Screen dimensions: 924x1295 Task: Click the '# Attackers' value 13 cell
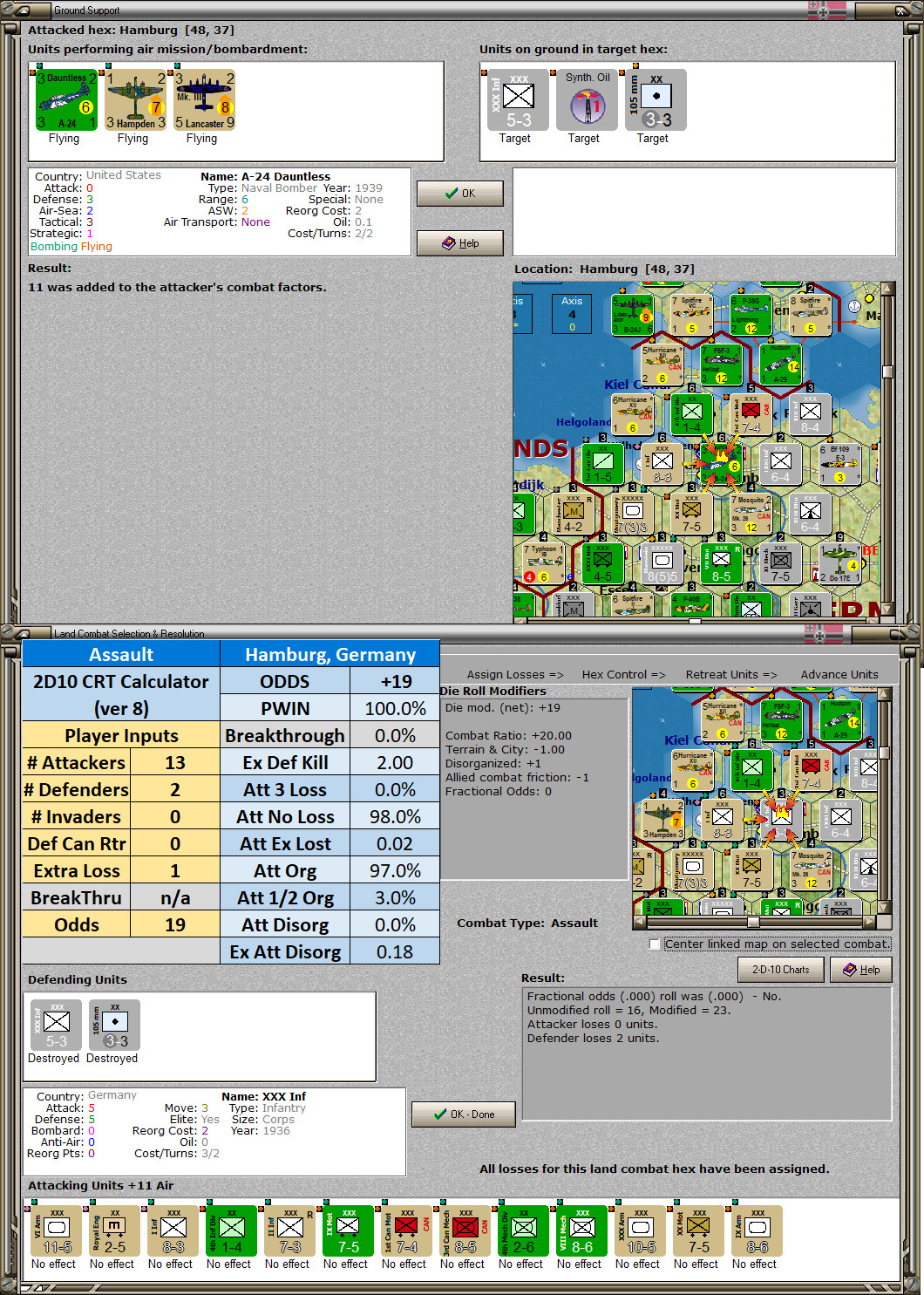pos(175,763)
